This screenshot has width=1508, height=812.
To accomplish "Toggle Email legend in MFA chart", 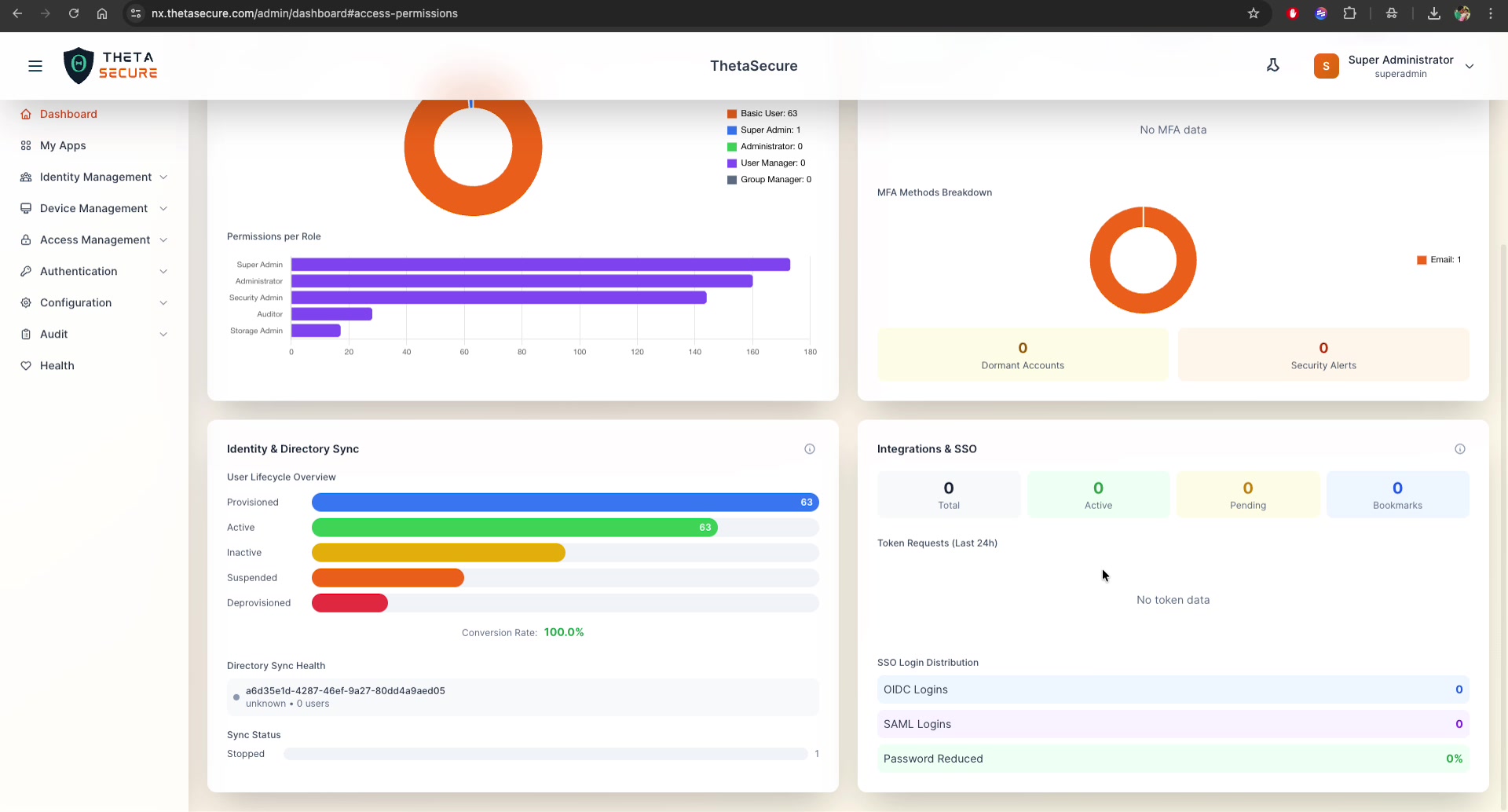I will coord(1439,260).
